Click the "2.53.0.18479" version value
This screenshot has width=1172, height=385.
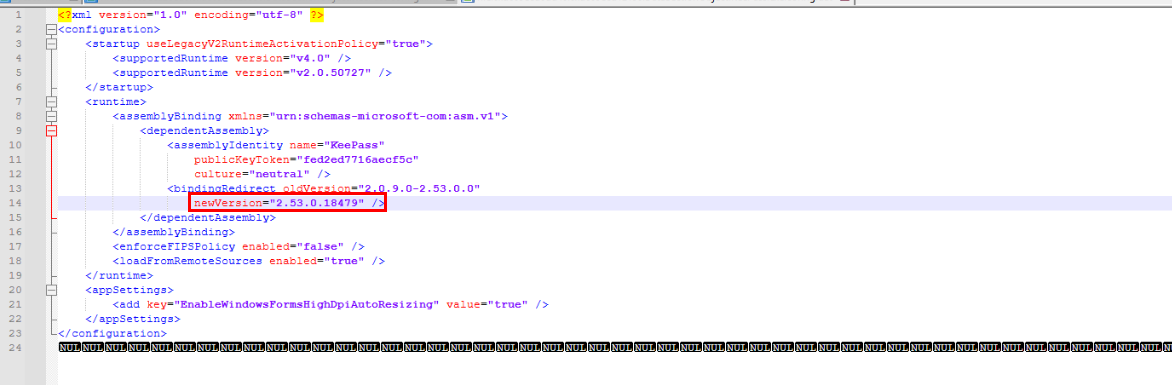click(x=317, y=203)
